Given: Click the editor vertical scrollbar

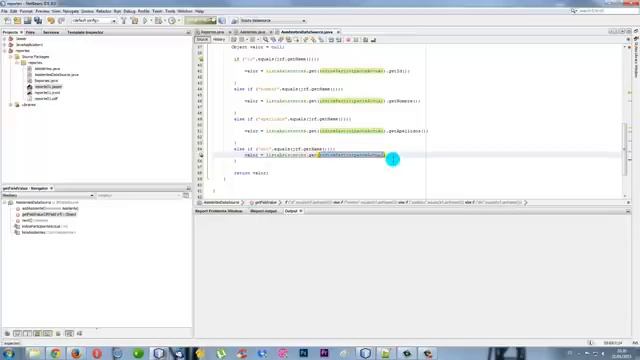Looking at the screenshot, I should (625, 149).
